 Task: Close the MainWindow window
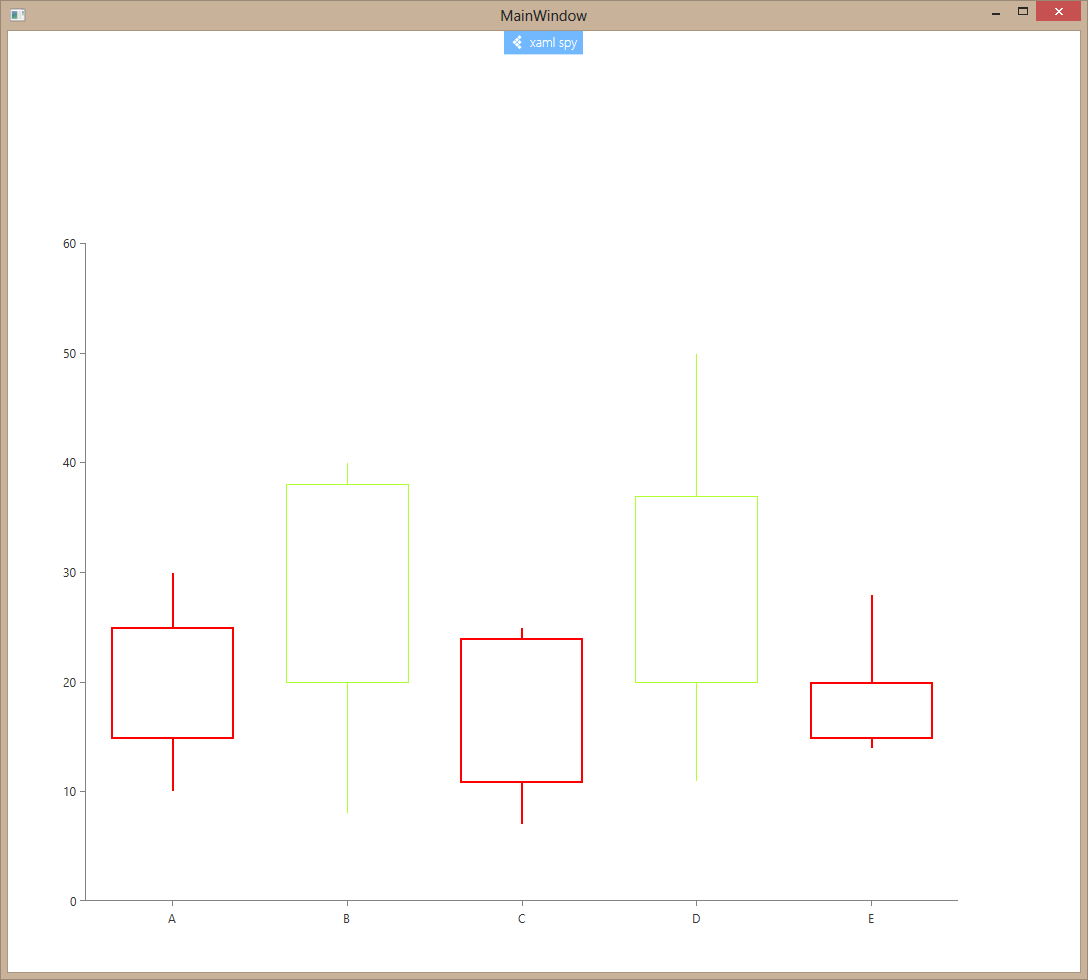(x=1058, y=11)
